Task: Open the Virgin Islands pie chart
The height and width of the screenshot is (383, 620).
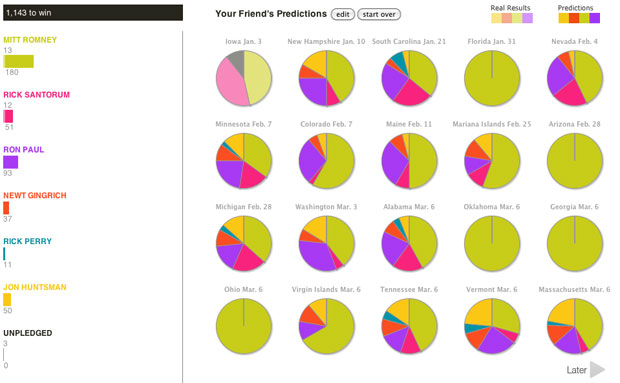Action: point(327,326)
